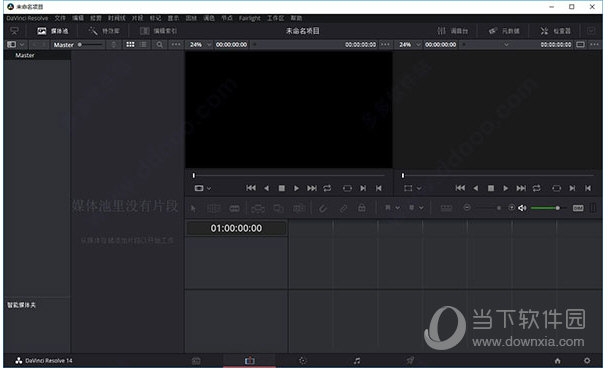Mute audio with the speaker icon

[522, 208]
